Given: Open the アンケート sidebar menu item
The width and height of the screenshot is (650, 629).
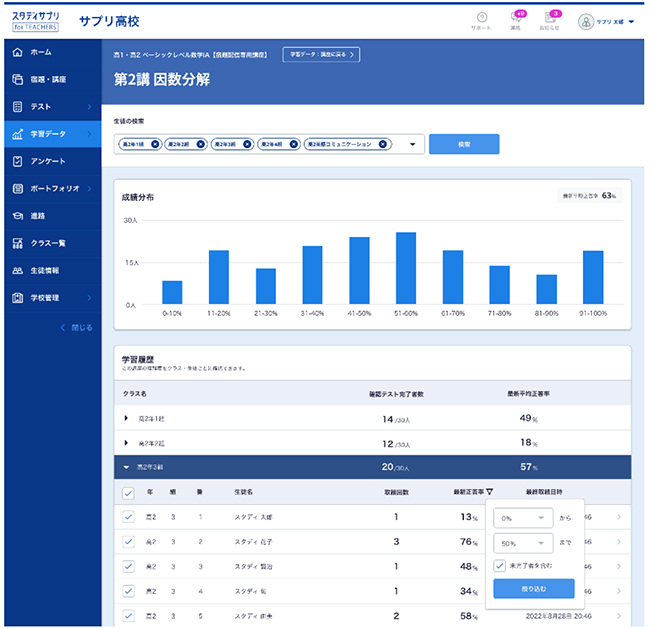Looking at the screenshot, I should pos(50,161).
